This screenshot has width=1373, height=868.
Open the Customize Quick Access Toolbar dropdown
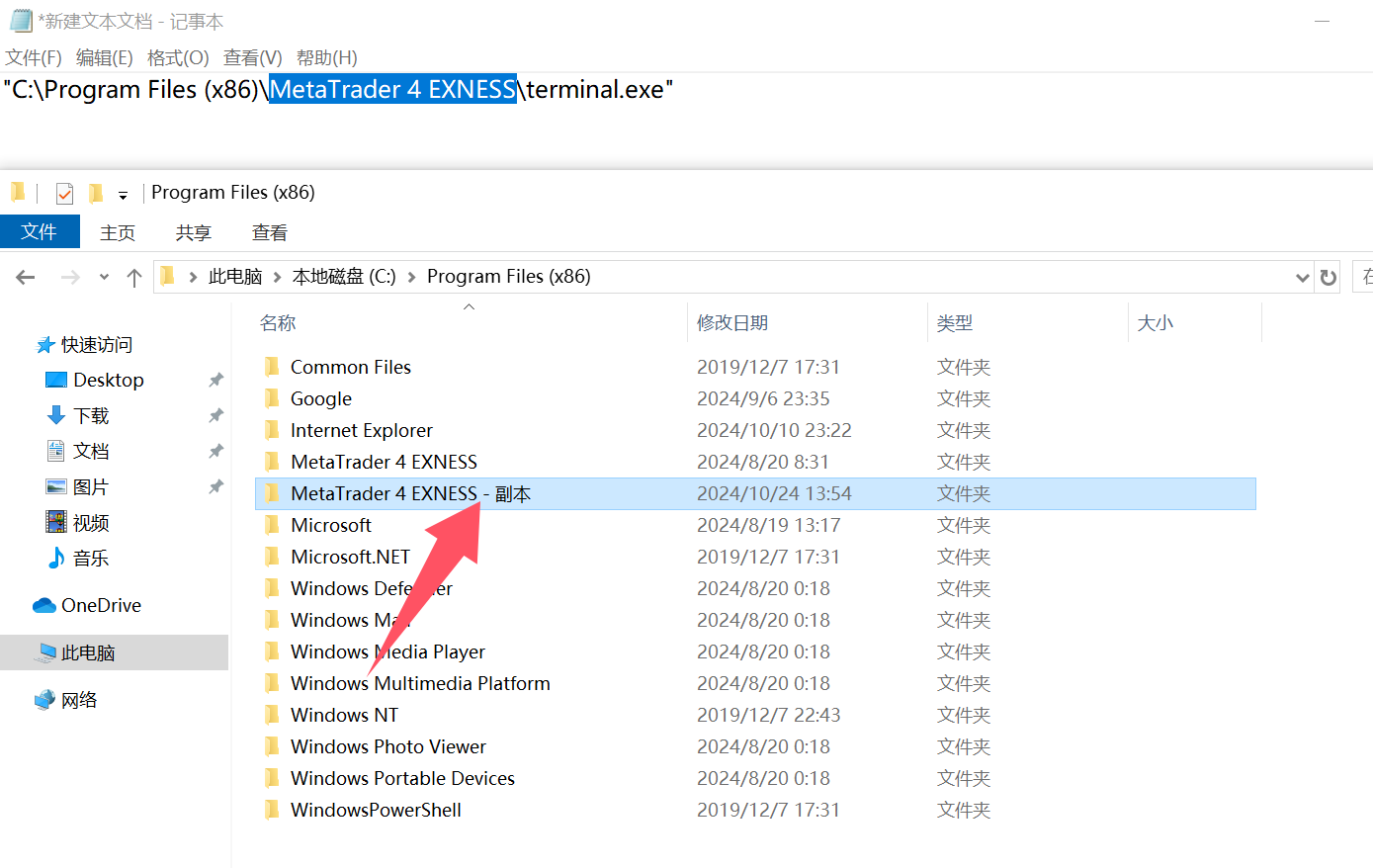(x=123, y=195)
